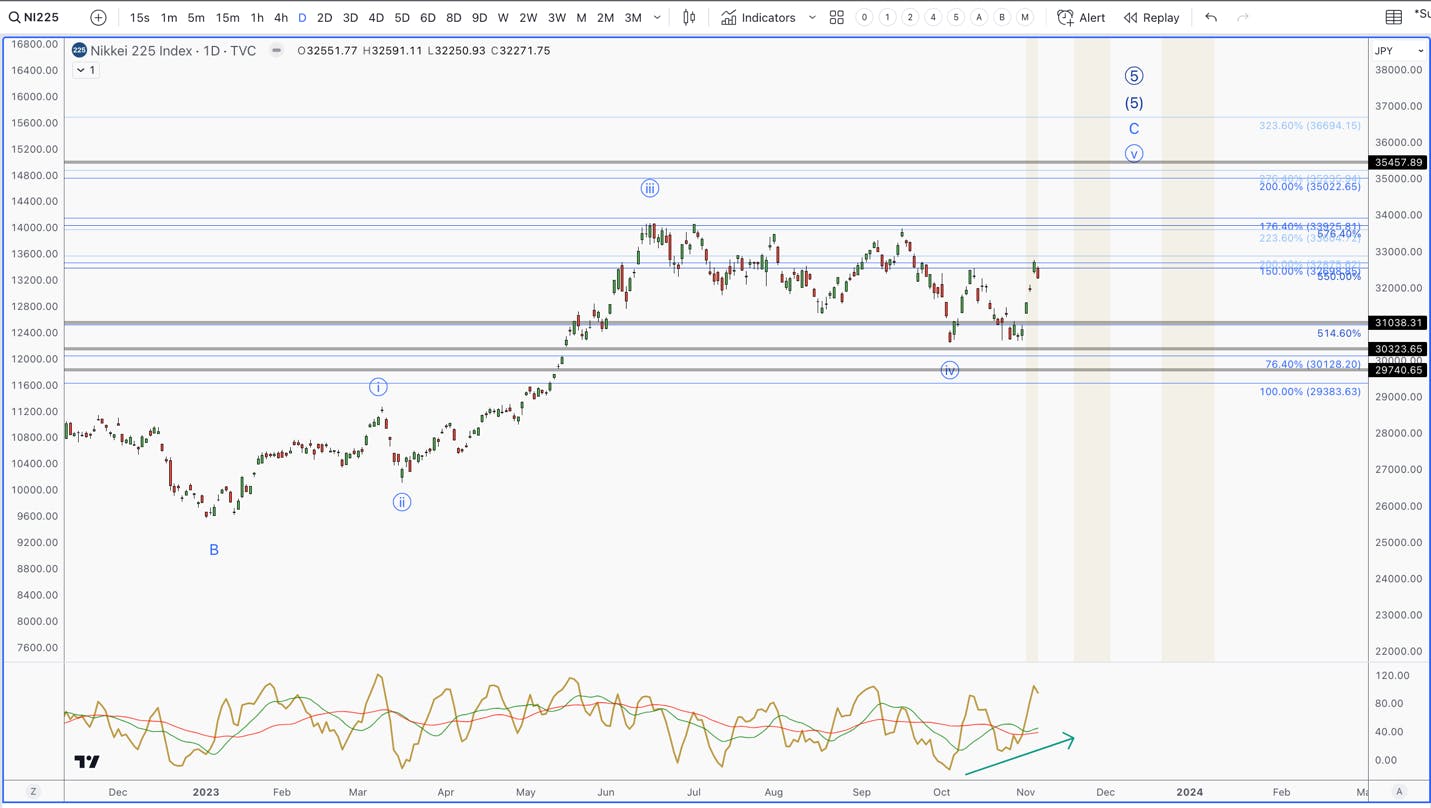1431x808 pixels.
Task: Toggle the indicator legend visibility dot
Action: [x=276, y=50]
